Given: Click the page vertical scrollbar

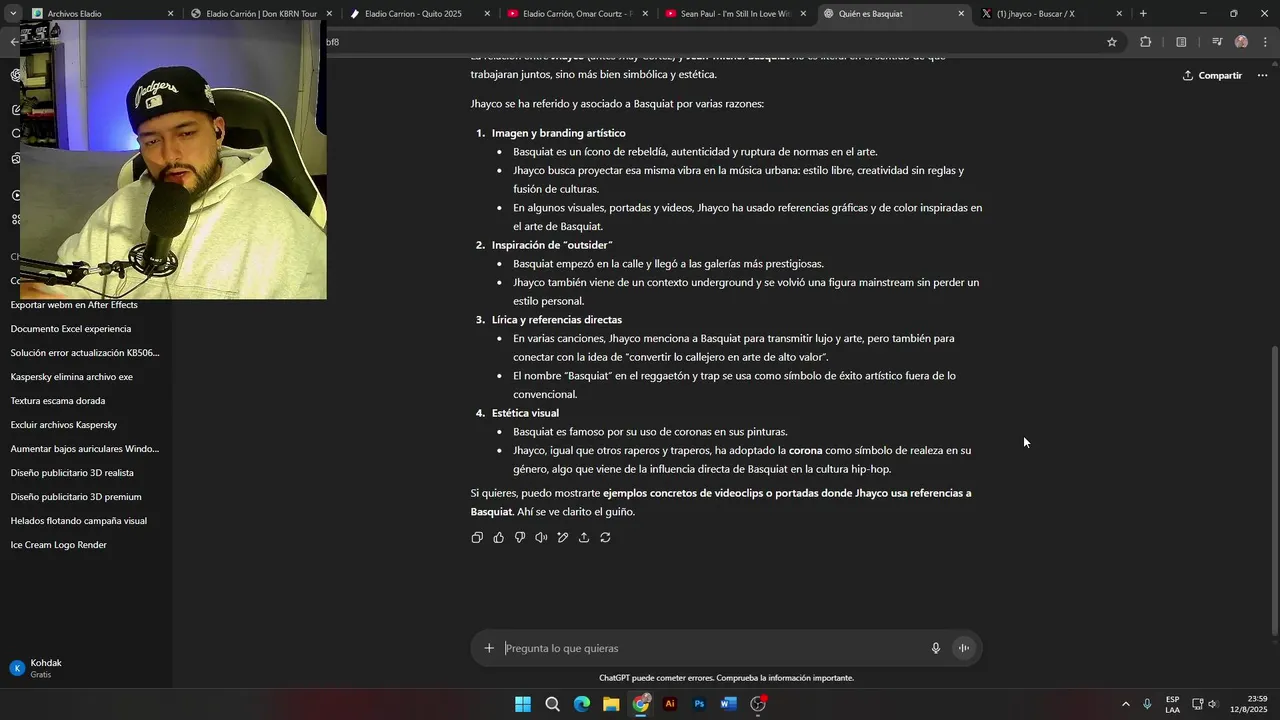Looking at the screenshot, I should tap(1274, 489).
